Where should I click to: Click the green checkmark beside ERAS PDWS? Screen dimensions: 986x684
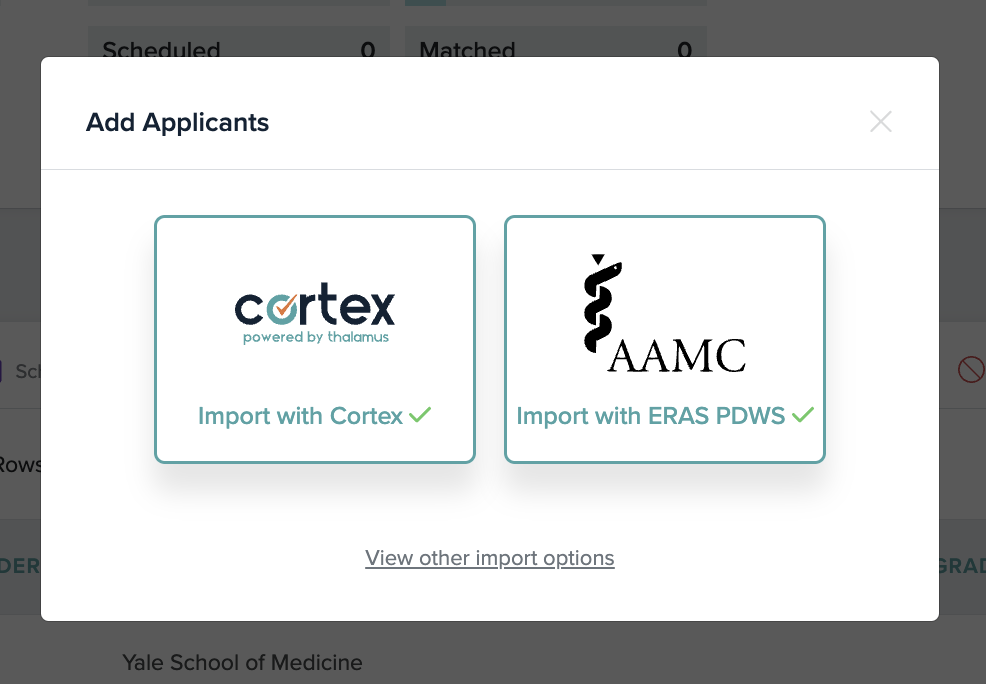point(803,415)
